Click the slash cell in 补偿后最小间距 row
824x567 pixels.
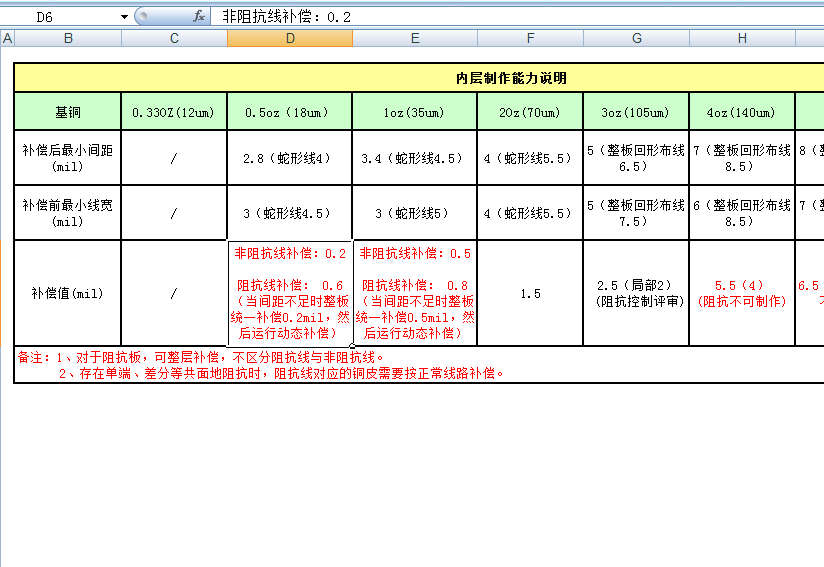coord(174,158)
